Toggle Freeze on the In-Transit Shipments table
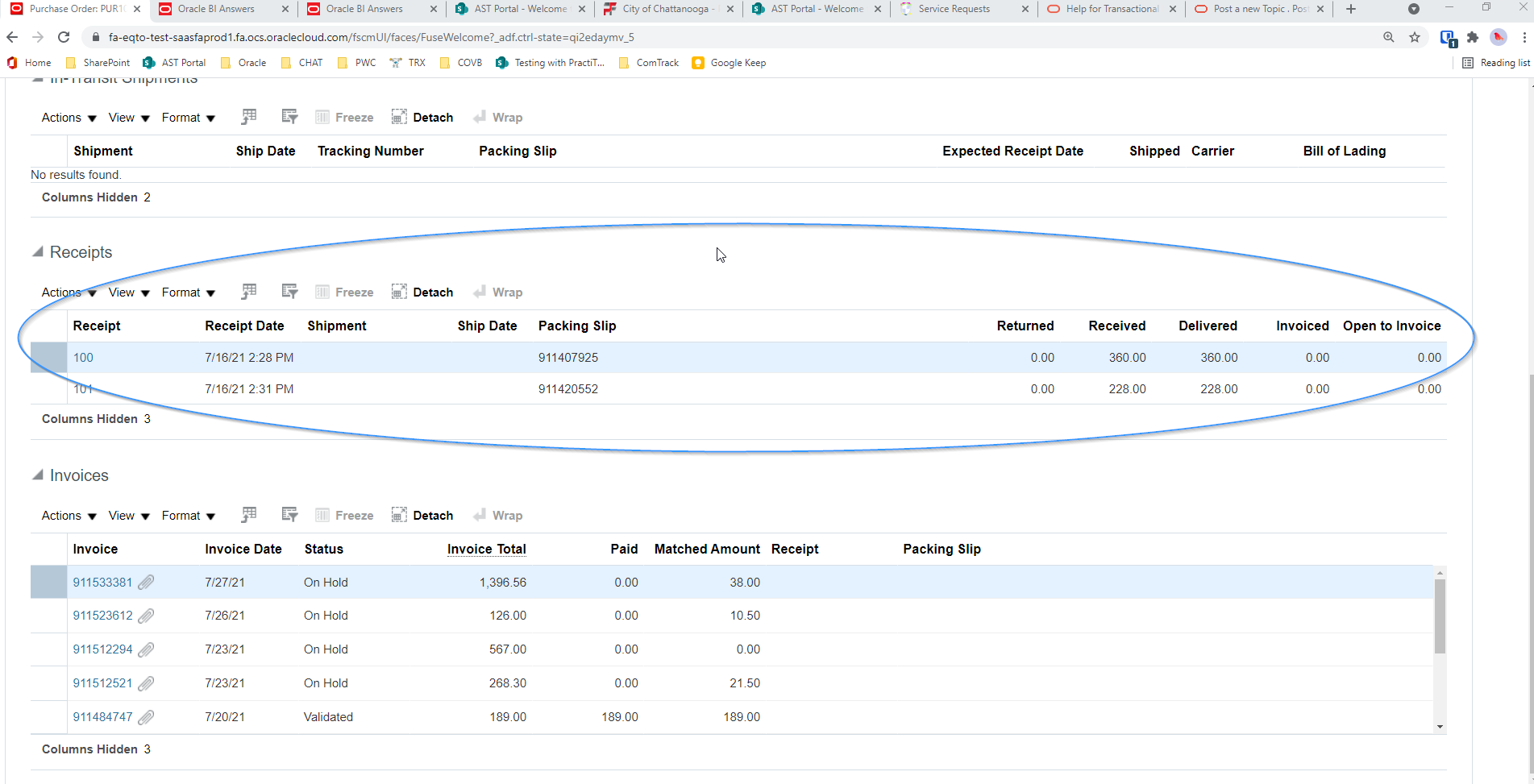Viewport: 1534px width, 784px height. (x=344, y=116)
